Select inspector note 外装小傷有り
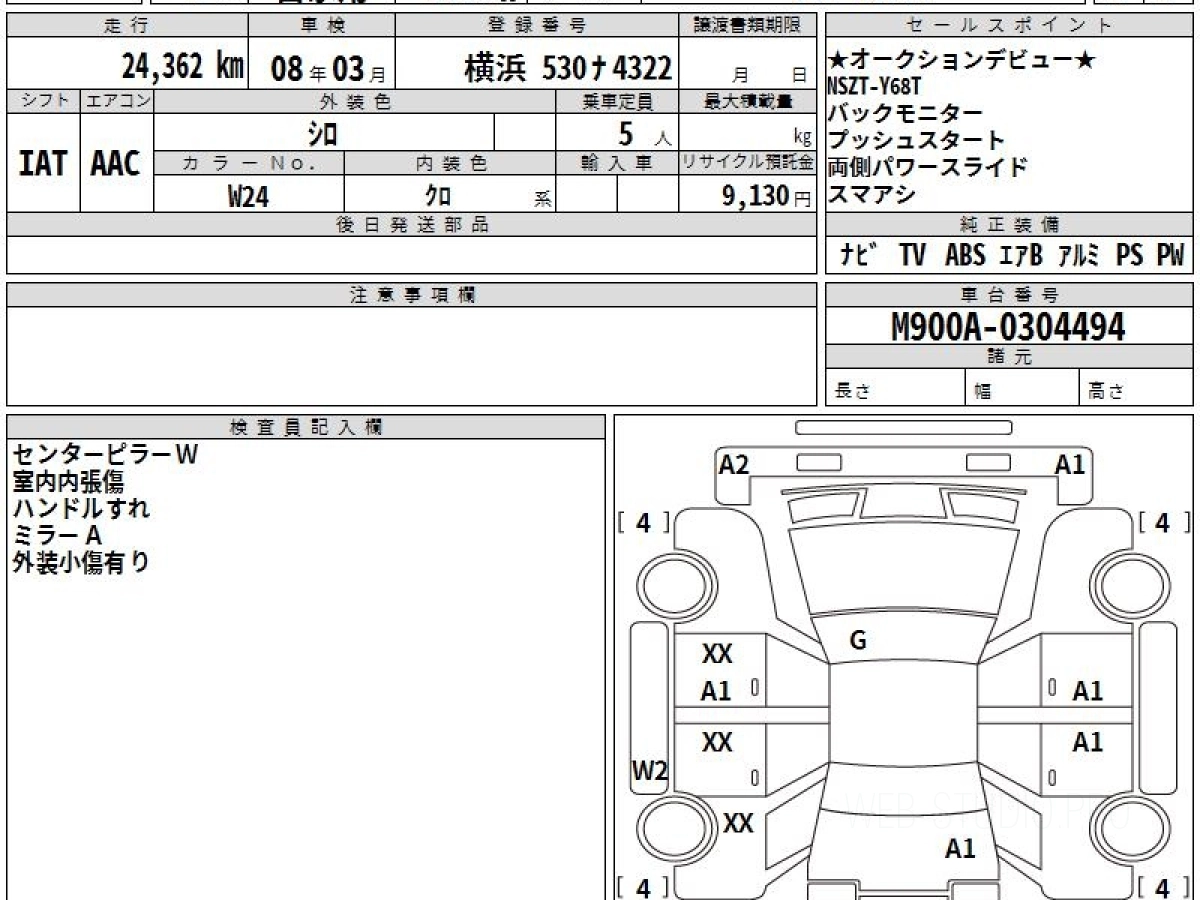Screen dimensions: 1200x900 coord(81,562)
